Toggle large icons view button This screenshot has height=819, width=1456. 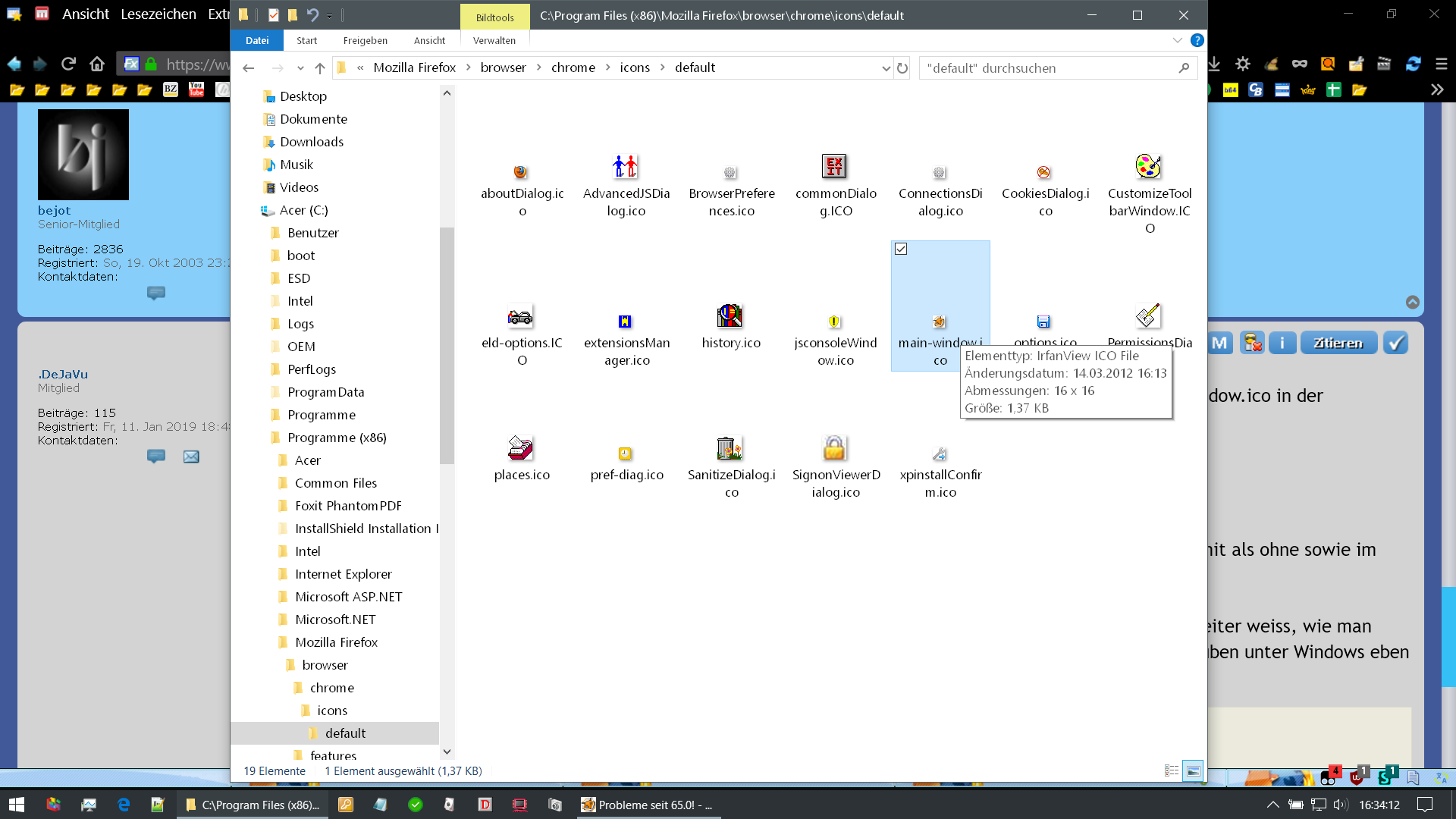pos(1193,770)
